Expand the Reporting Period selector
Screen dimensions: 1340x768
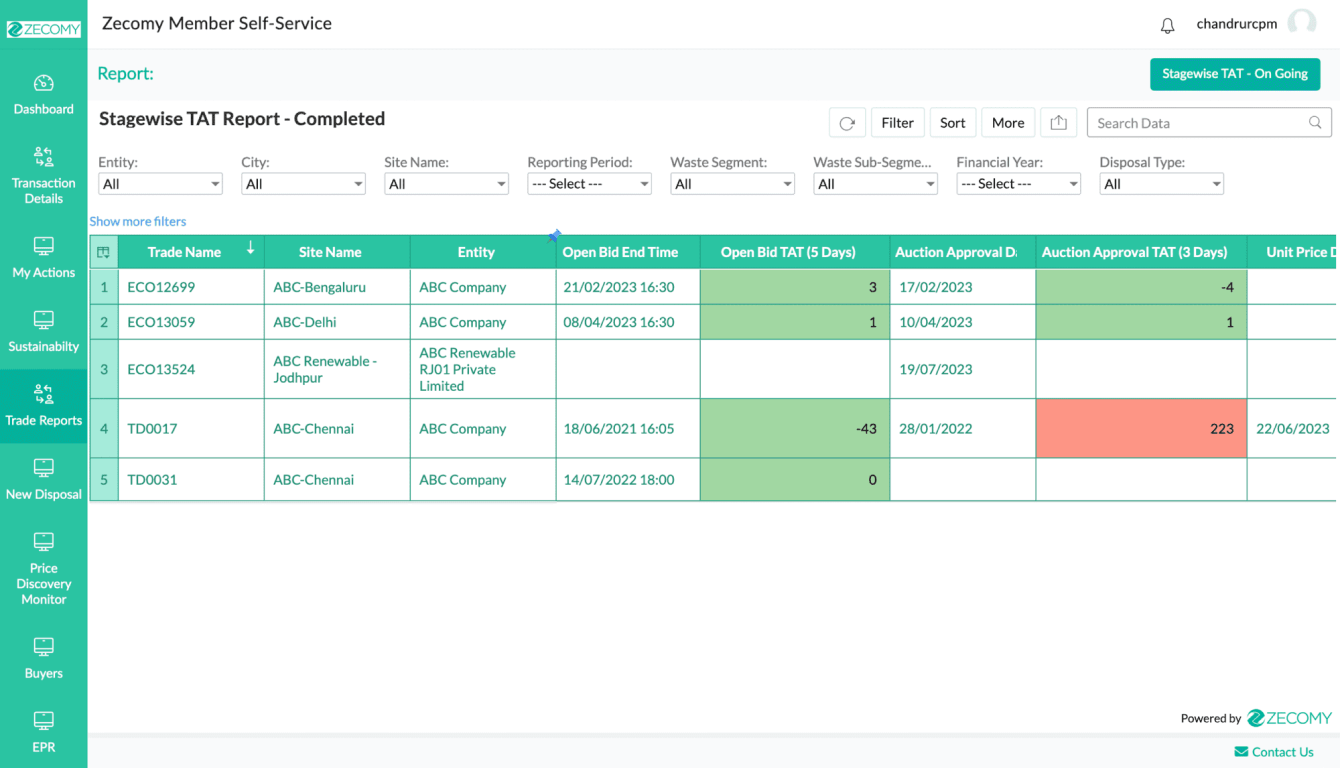[589, 183]
